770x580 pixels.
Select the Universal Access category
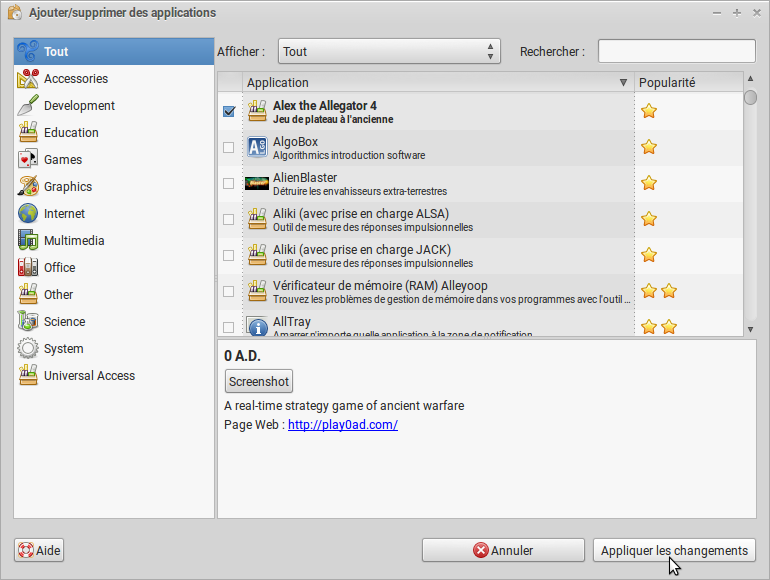point(114,376)
